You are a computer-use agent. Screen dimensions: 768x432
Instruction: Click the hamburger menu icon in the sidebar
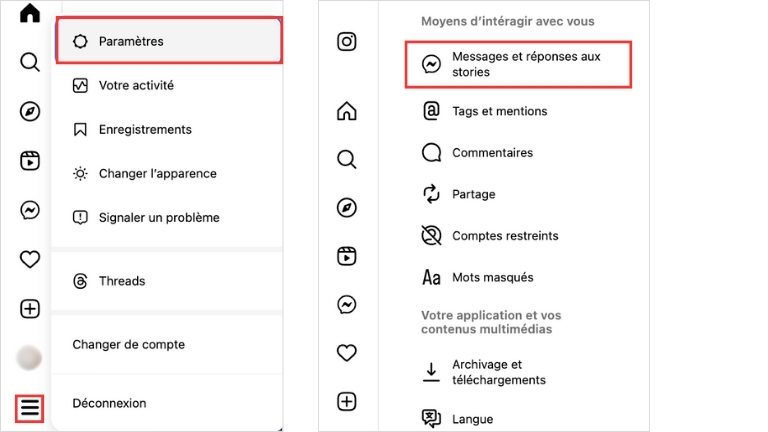tap(30, 408)
